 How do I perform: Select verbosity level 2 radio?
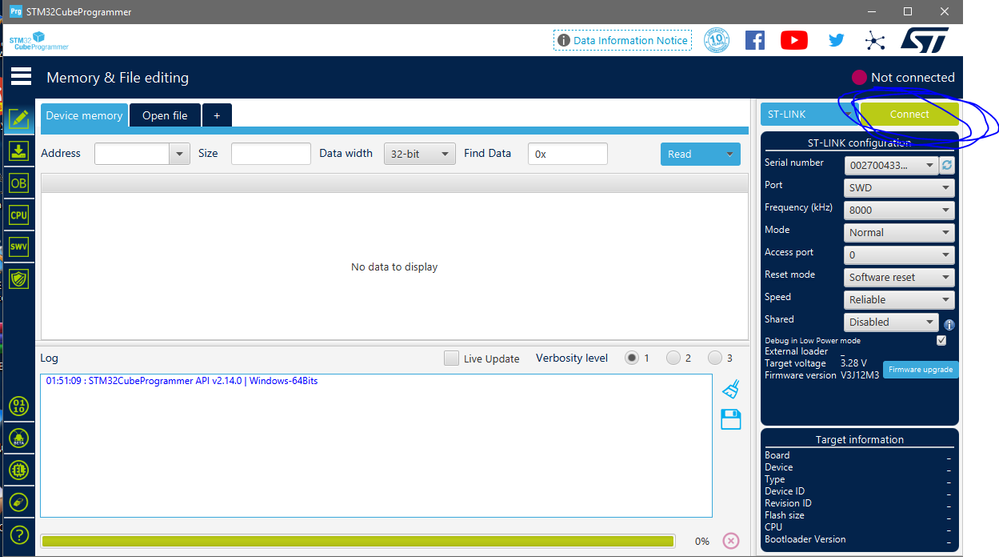coord(673,358)
